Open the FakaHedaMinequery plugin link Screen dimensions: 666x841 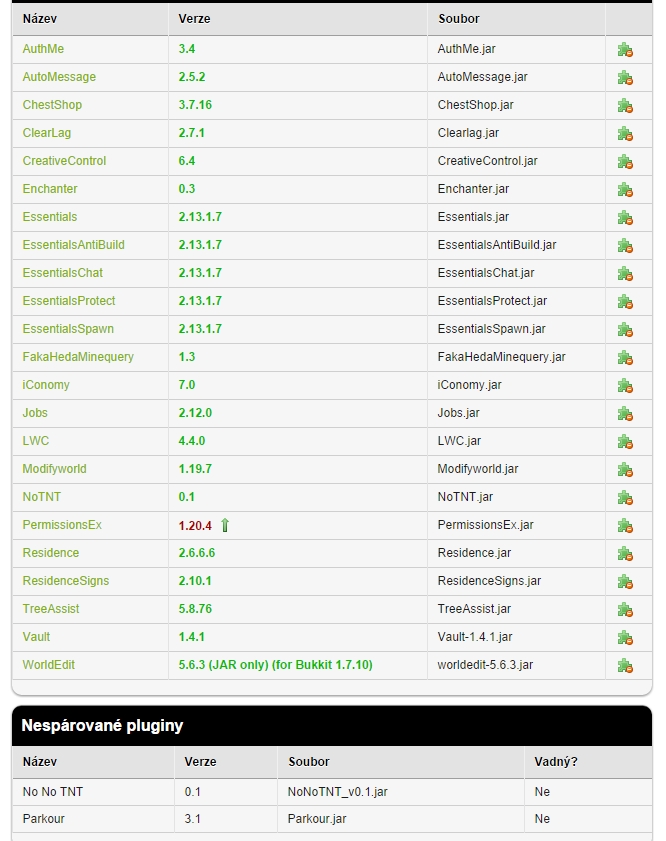tap(78, 357)
